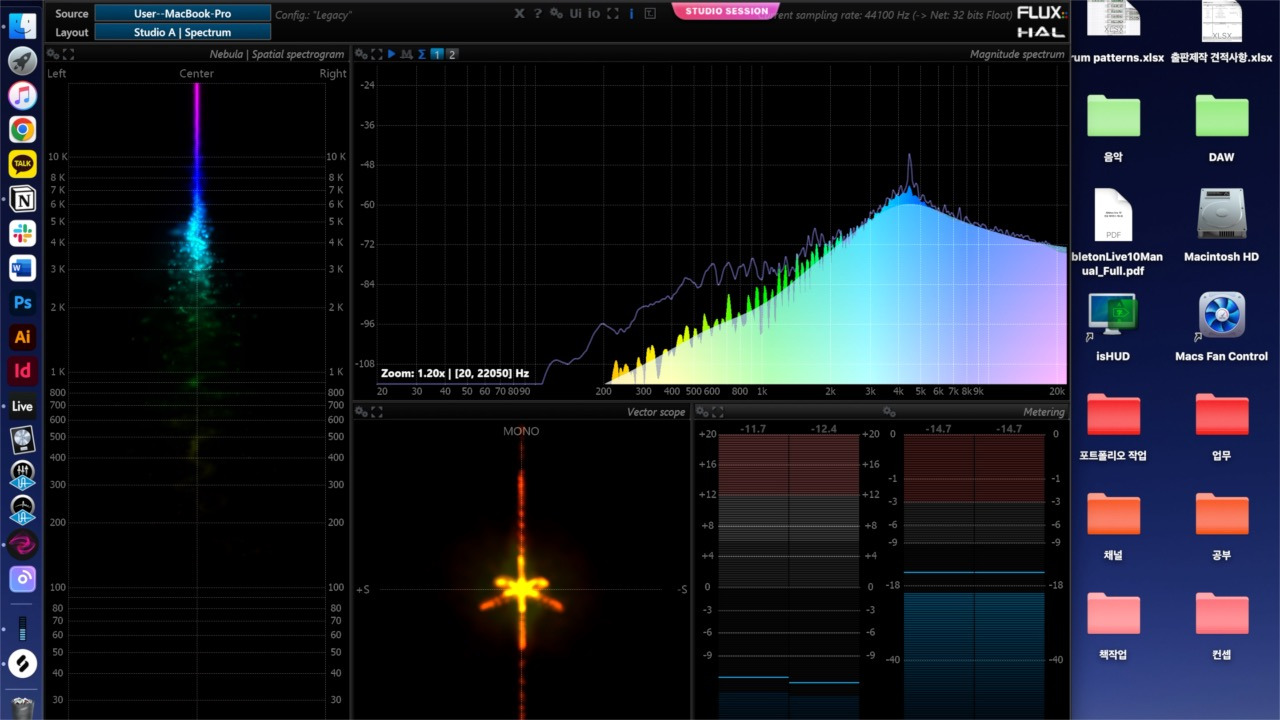Open KakaoTalk from the Dock
1280x720 pixels.
click(22, 164)
